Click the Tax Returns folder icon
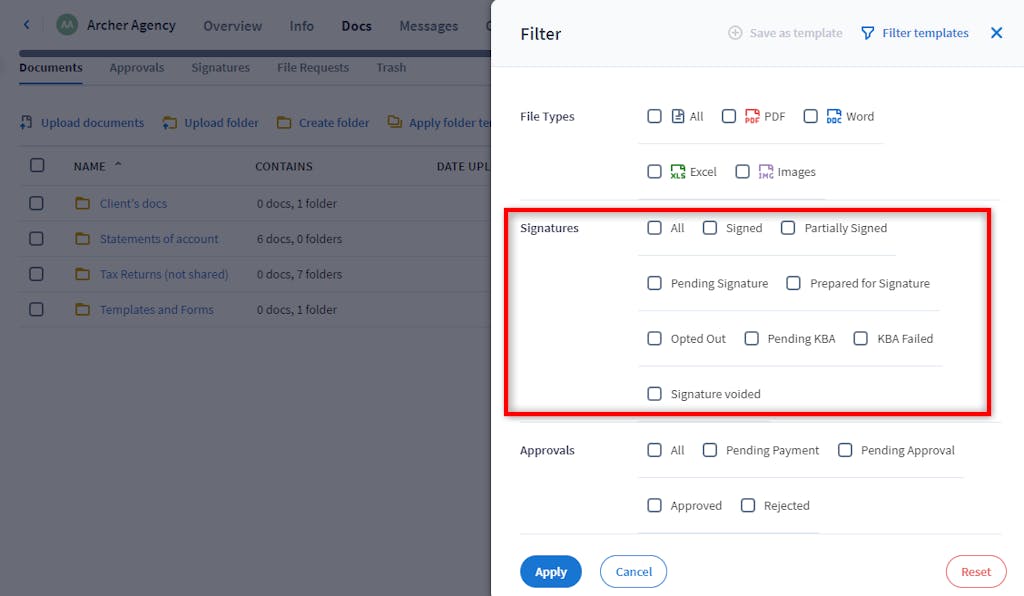 [x=82, y=274]
